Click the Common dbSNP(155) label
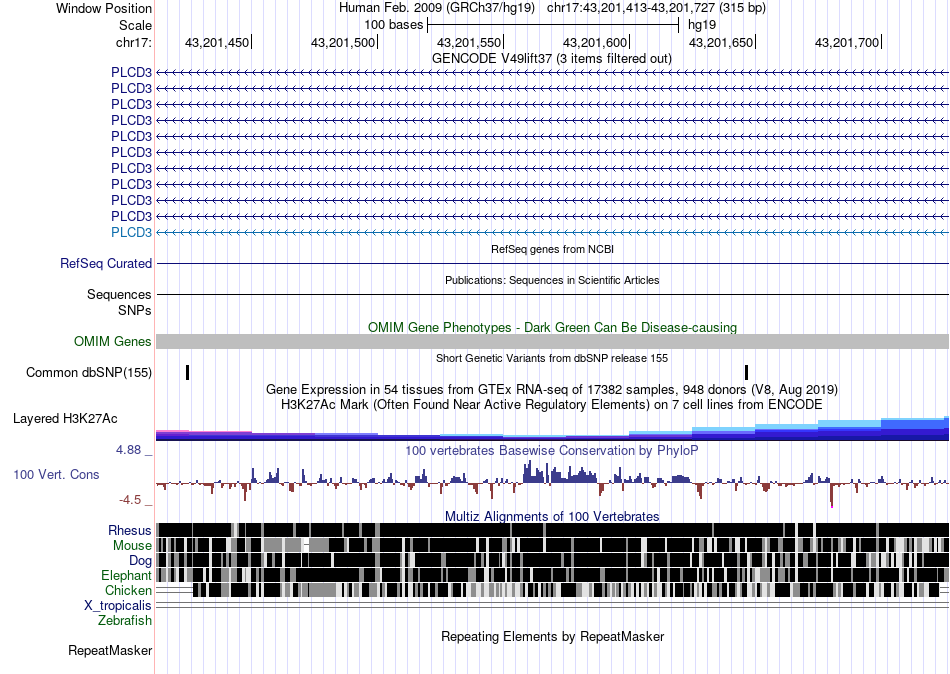 click(89, 372)
